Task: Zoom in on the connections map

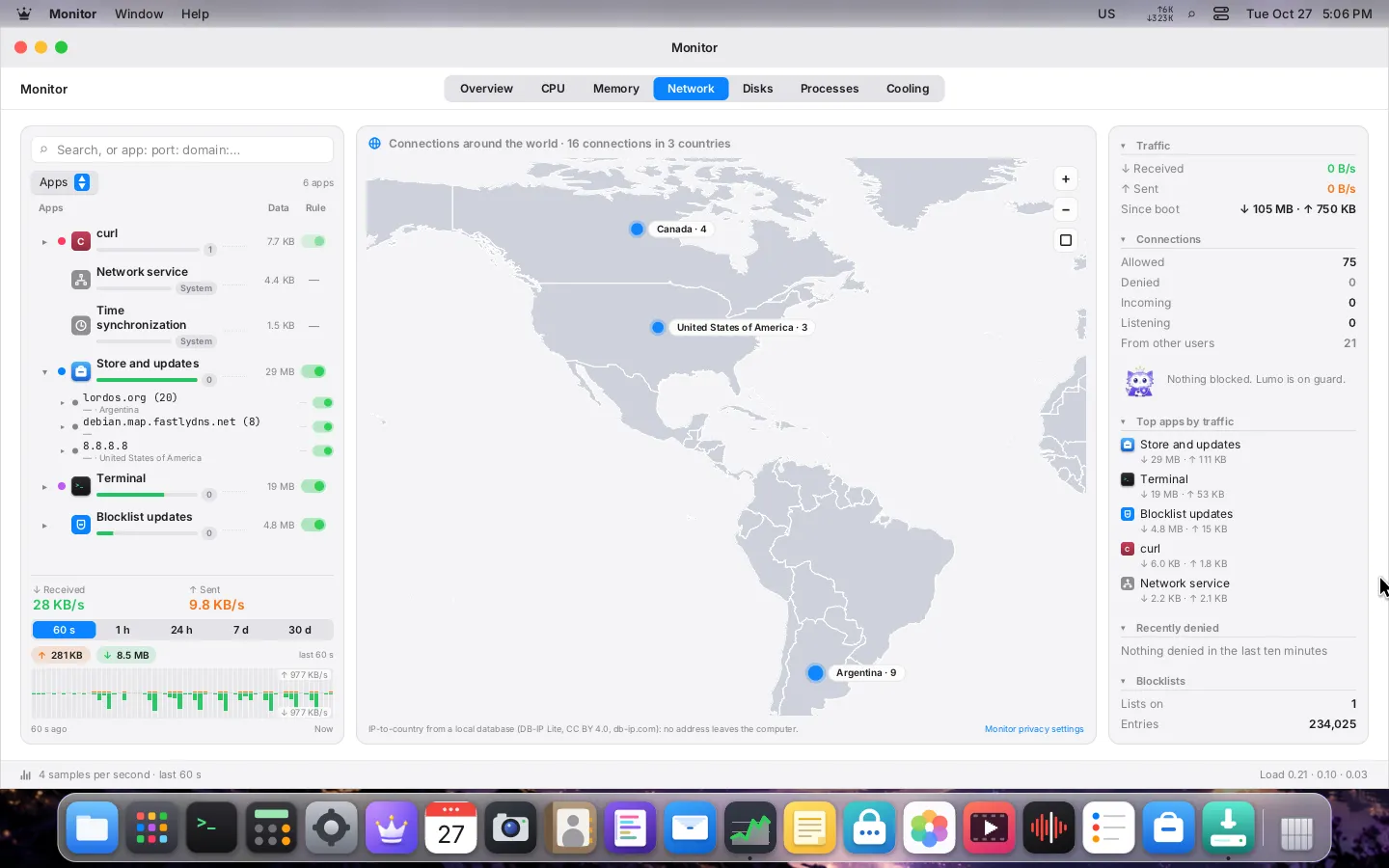Action: [1066, 178]
